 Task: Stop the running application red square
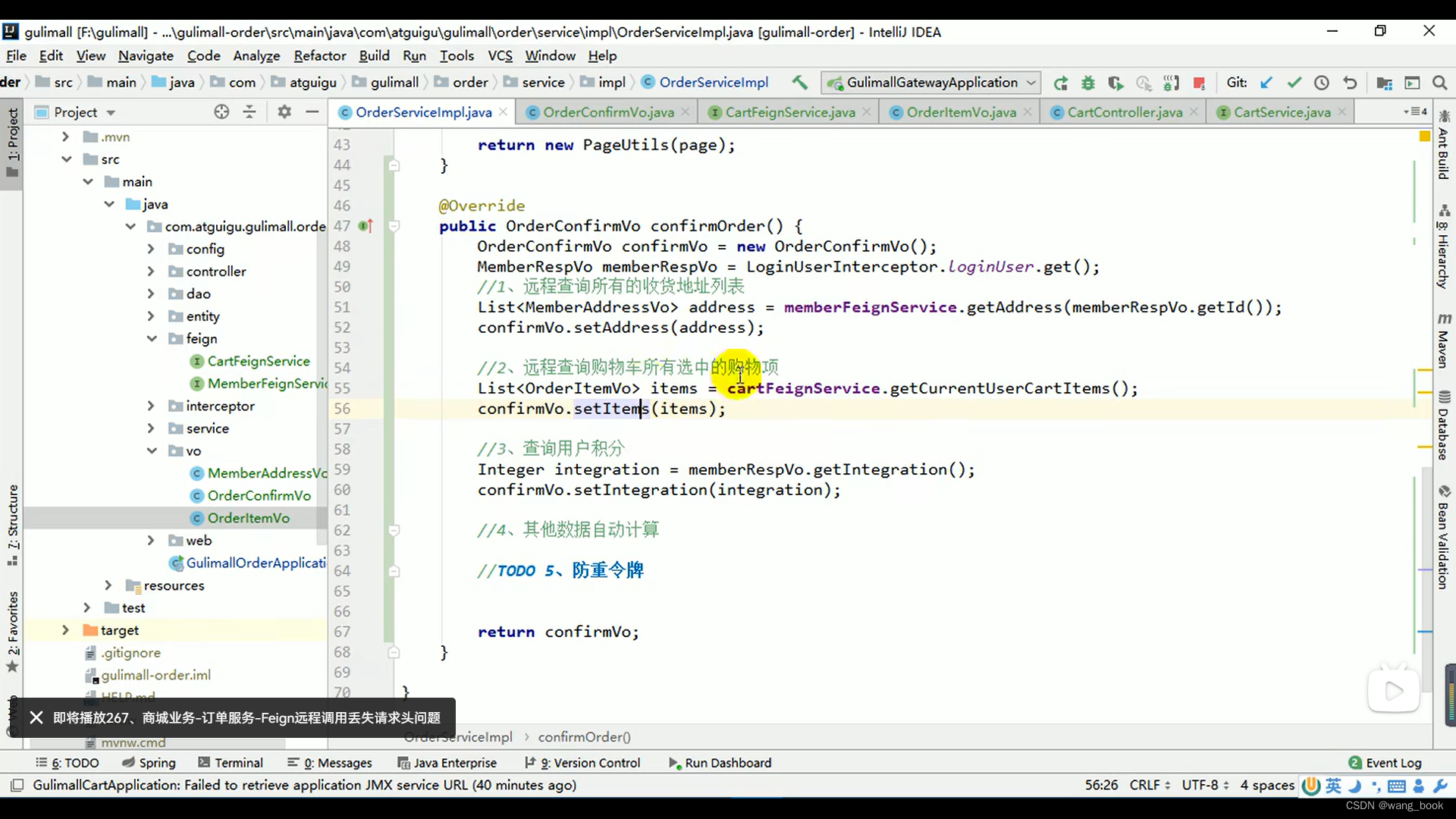coord(1199,83)
